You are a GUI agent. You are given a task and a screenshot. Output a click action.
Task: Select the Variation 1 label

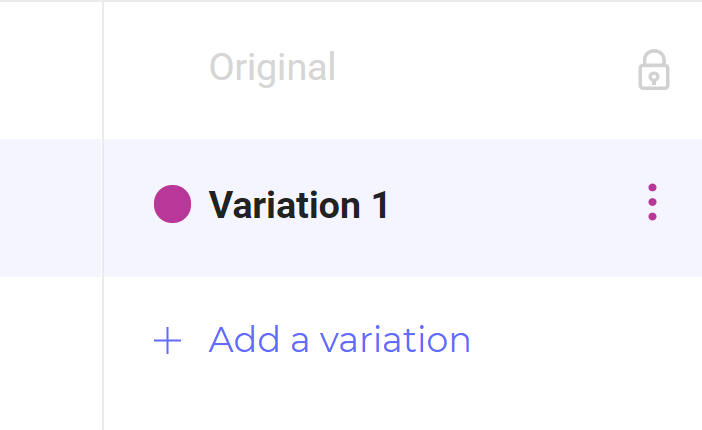[x=299, y=205]
